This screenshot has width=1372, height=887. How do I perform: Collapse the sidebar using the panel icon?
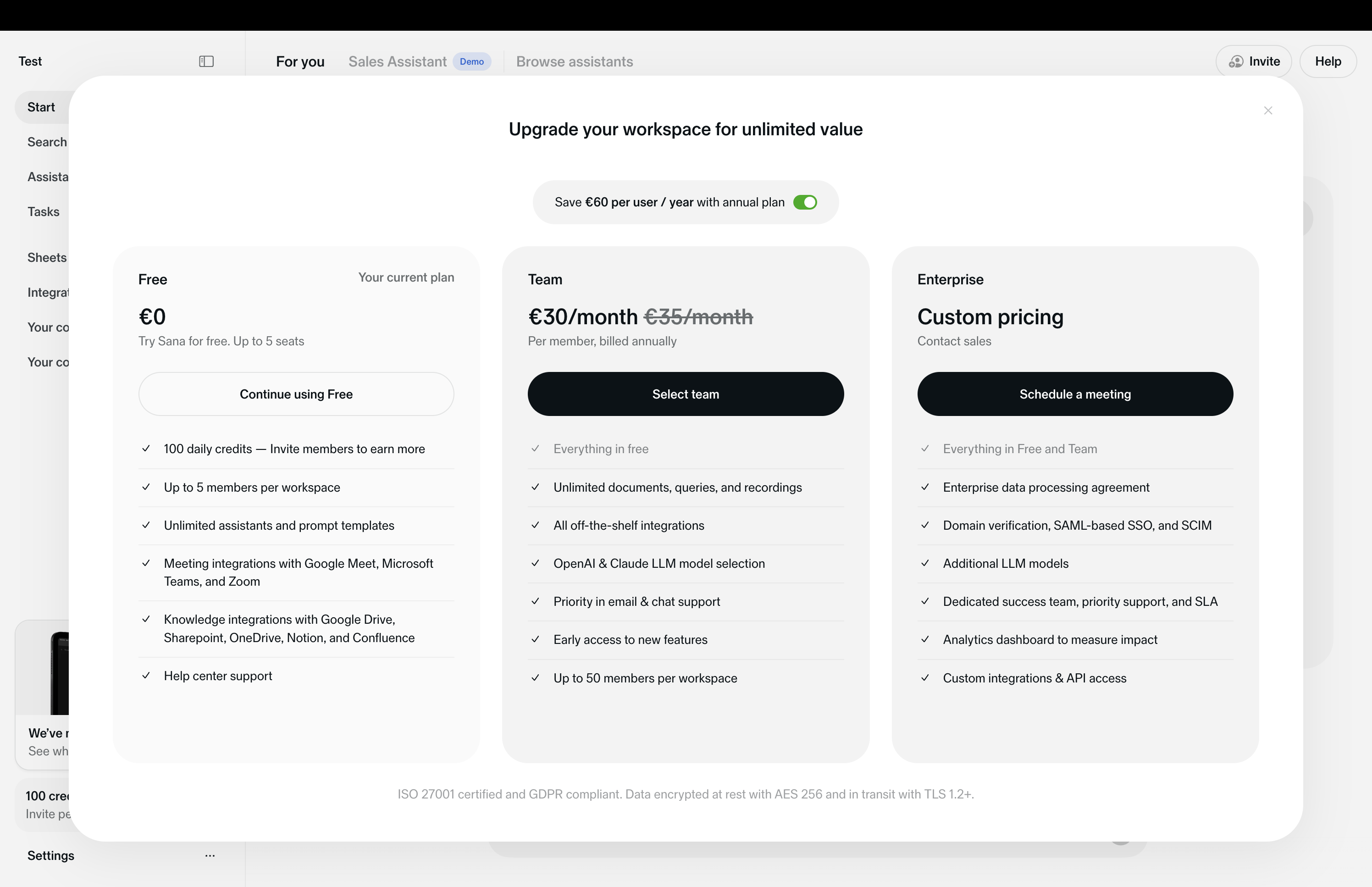[206, 61]
